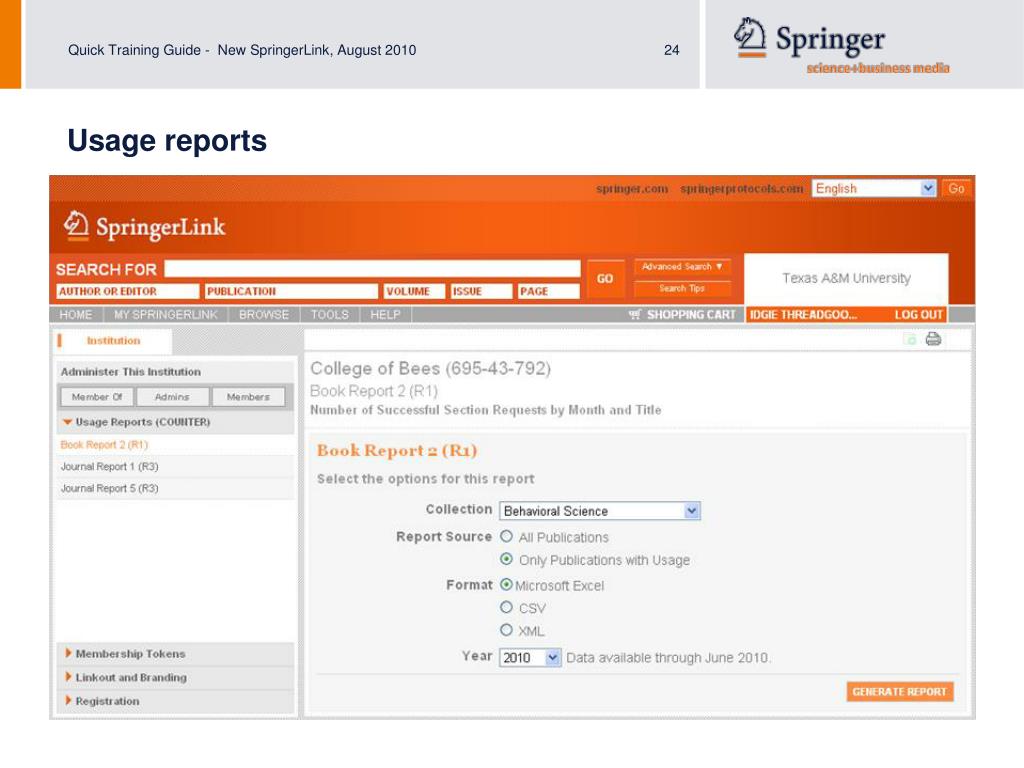Click the printer icon
Viewport: 1024px width, 768px height.
[x=933, y=339]
